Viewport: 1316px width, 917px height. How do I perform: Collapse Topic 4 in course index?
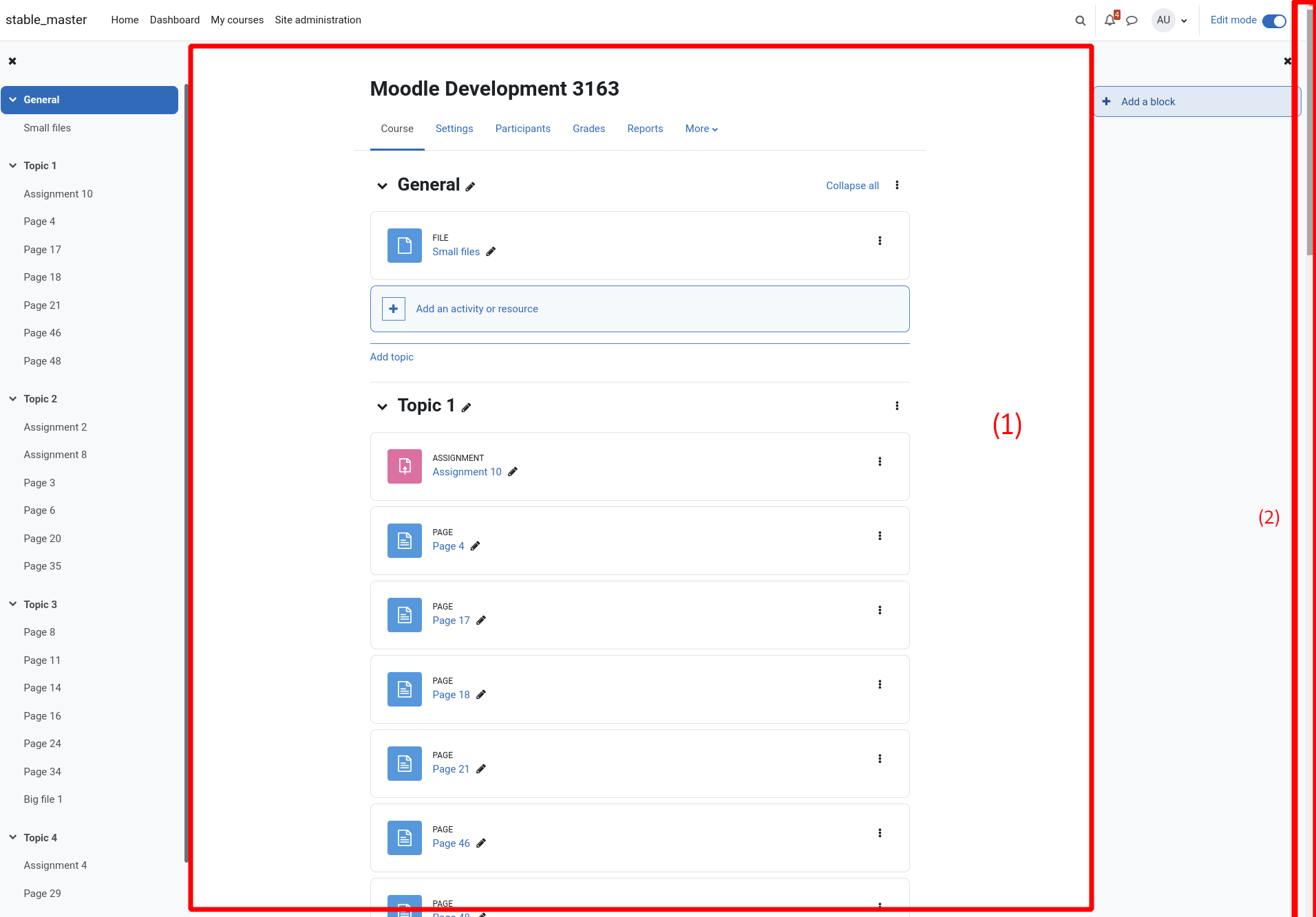click(x=12, y=838)
